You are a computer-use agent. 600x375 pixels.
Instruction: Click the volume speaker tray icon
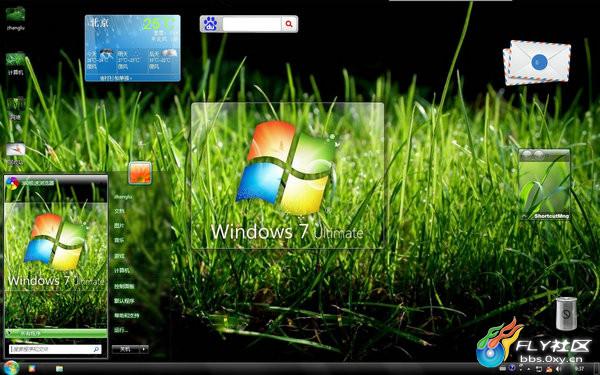(x=557, y=369)
